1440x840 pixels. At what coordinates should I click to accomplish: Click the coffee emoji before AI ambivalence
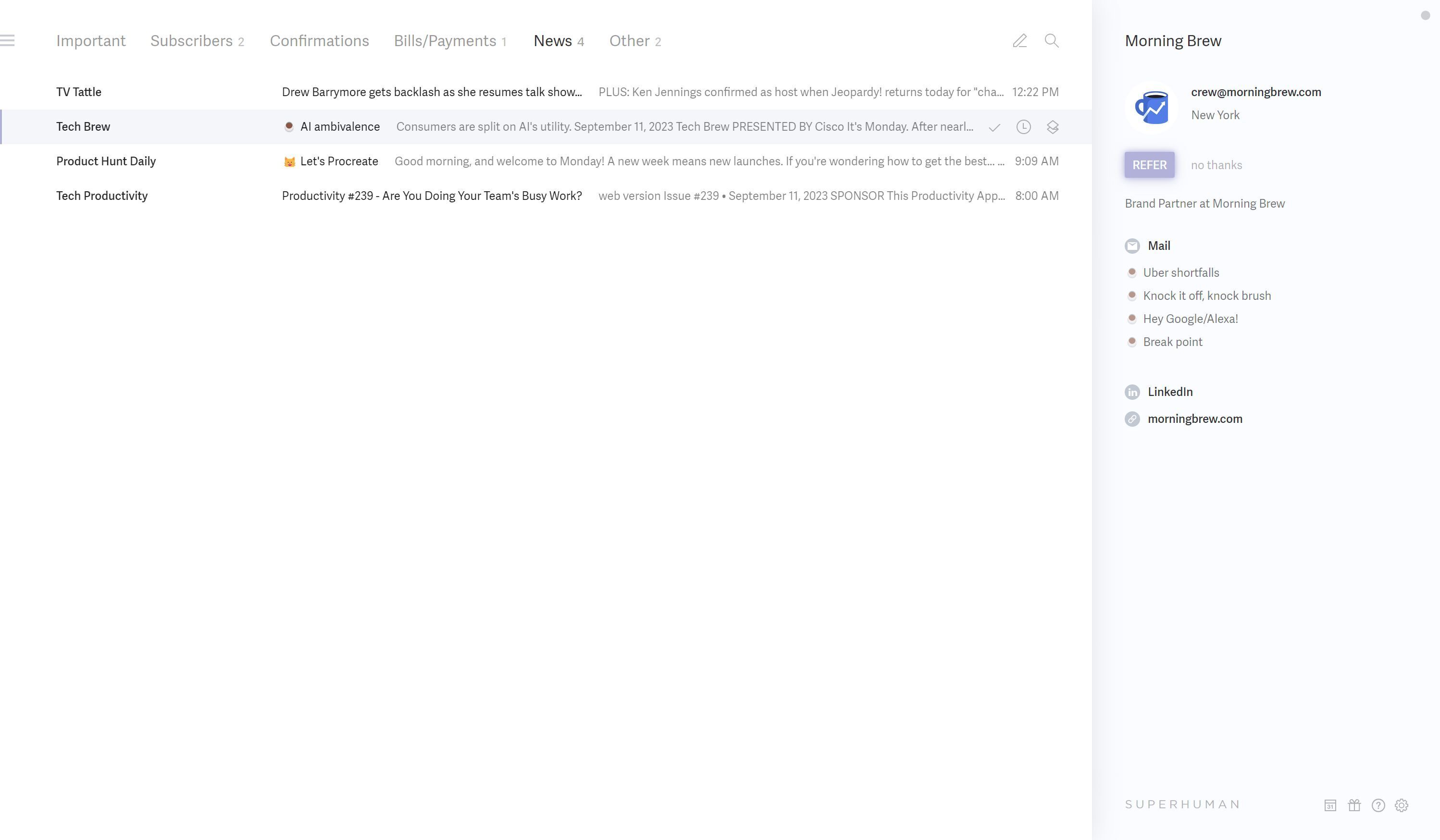click(x=289, y=126)
